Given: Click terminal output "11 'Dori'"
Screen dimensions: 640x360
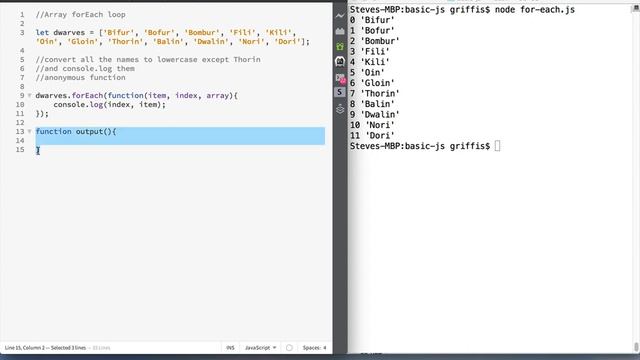Looking at the screenshot, I should 372,135.
